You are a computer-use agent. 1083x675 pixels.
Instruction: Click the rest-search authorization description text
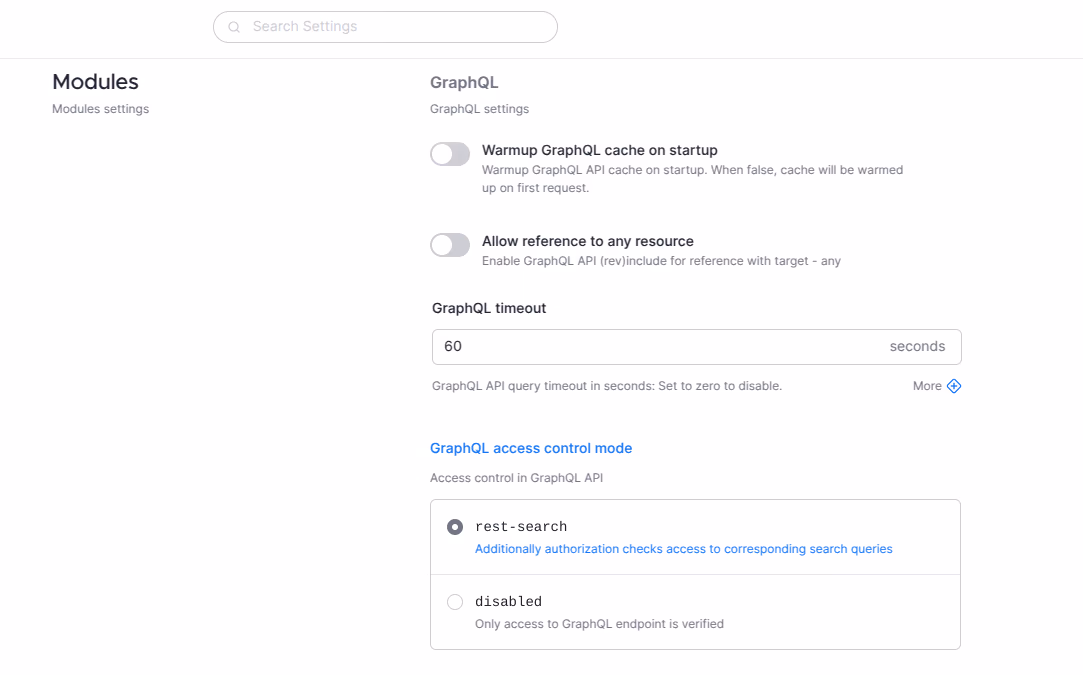point(683,549)
